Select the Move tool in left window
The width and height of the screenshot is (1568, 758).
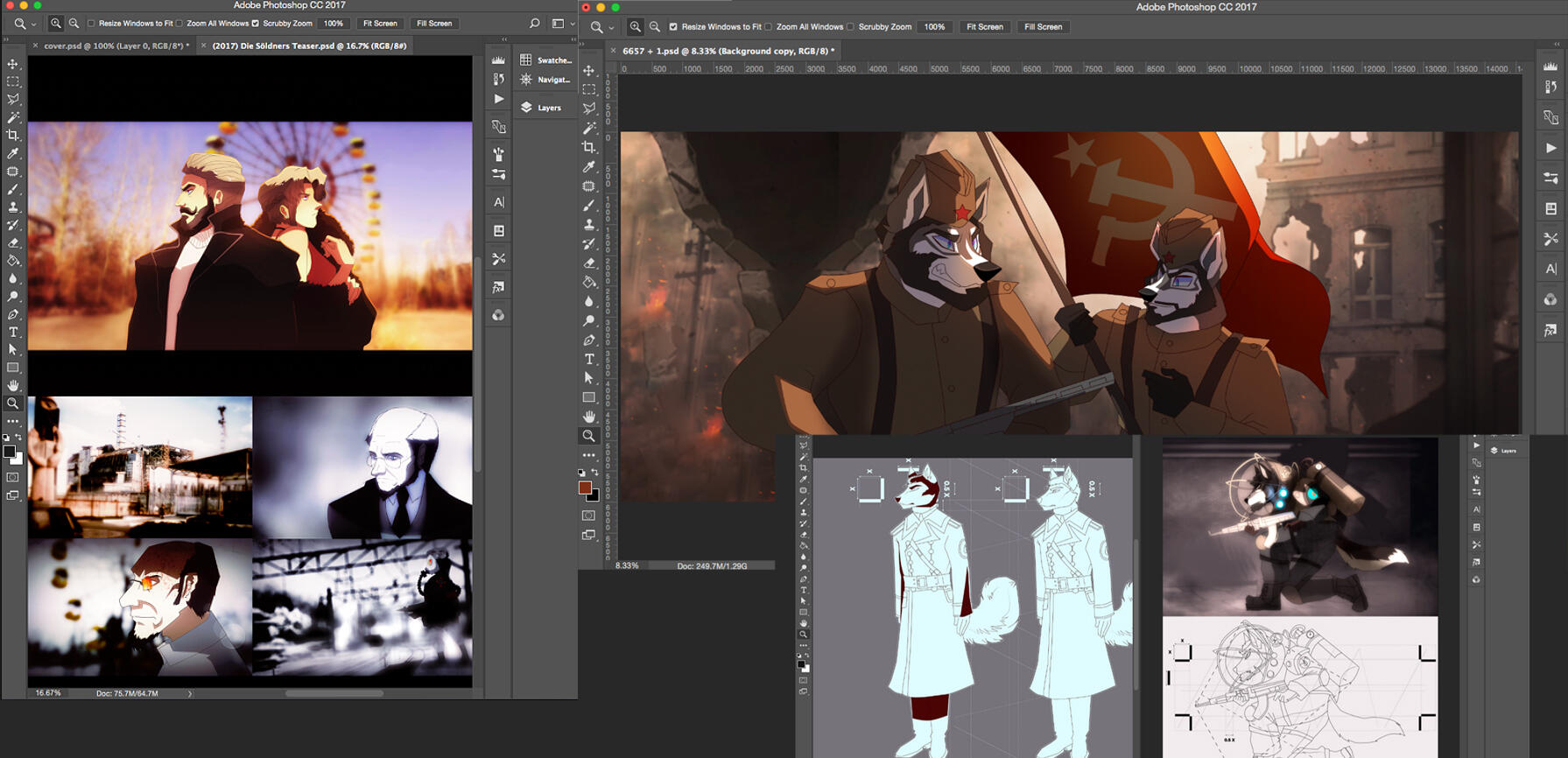[x=13, y=64]
